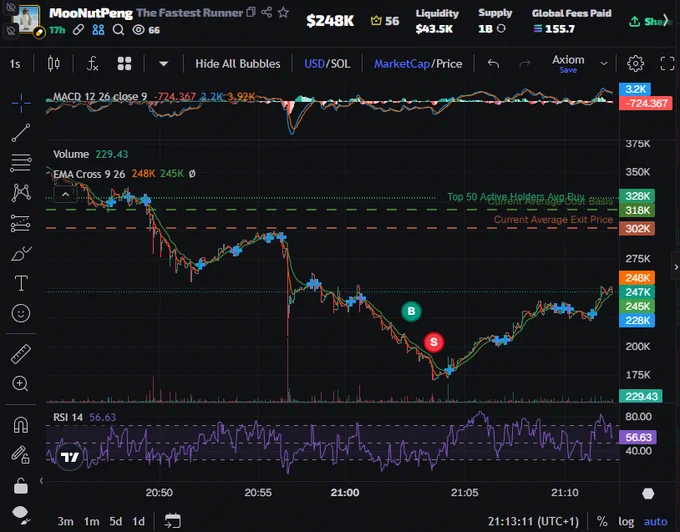Click the hexagon reset scale icon
The image size is (680, 532).
[648, 493]
